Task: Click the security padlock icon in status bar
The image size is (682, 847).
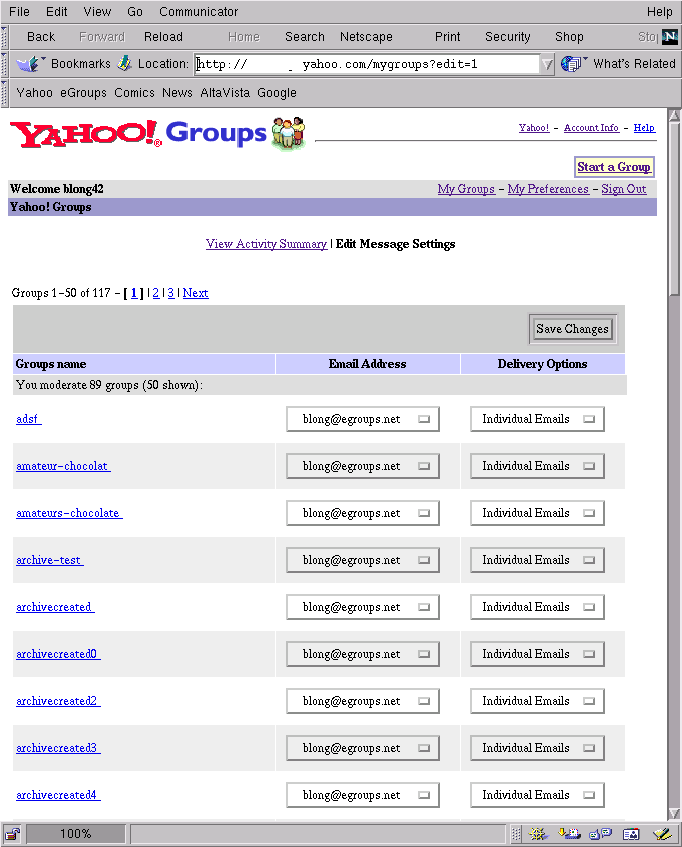Action: click(x=13, y=834)
